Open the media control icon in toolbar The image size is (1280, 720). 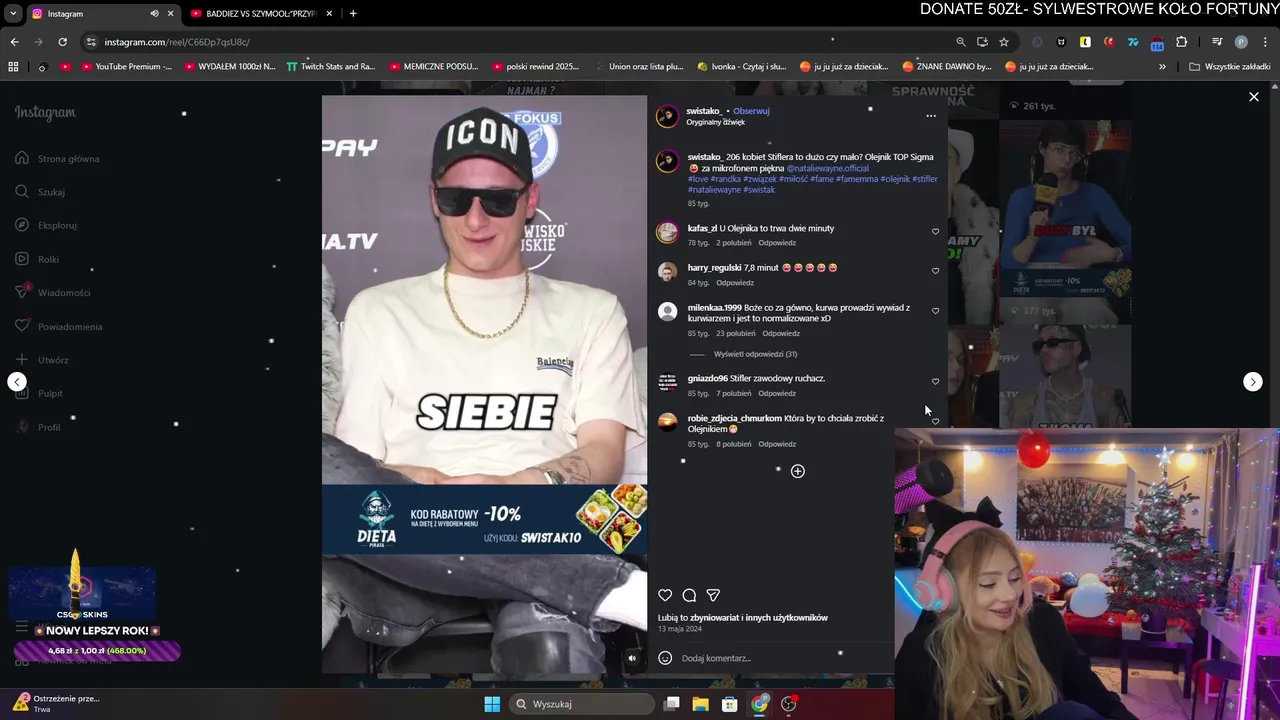(1217, 42)
